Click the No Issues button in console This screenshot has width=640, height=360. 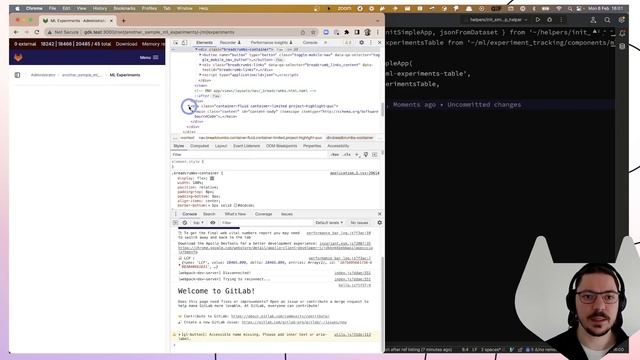359,223
